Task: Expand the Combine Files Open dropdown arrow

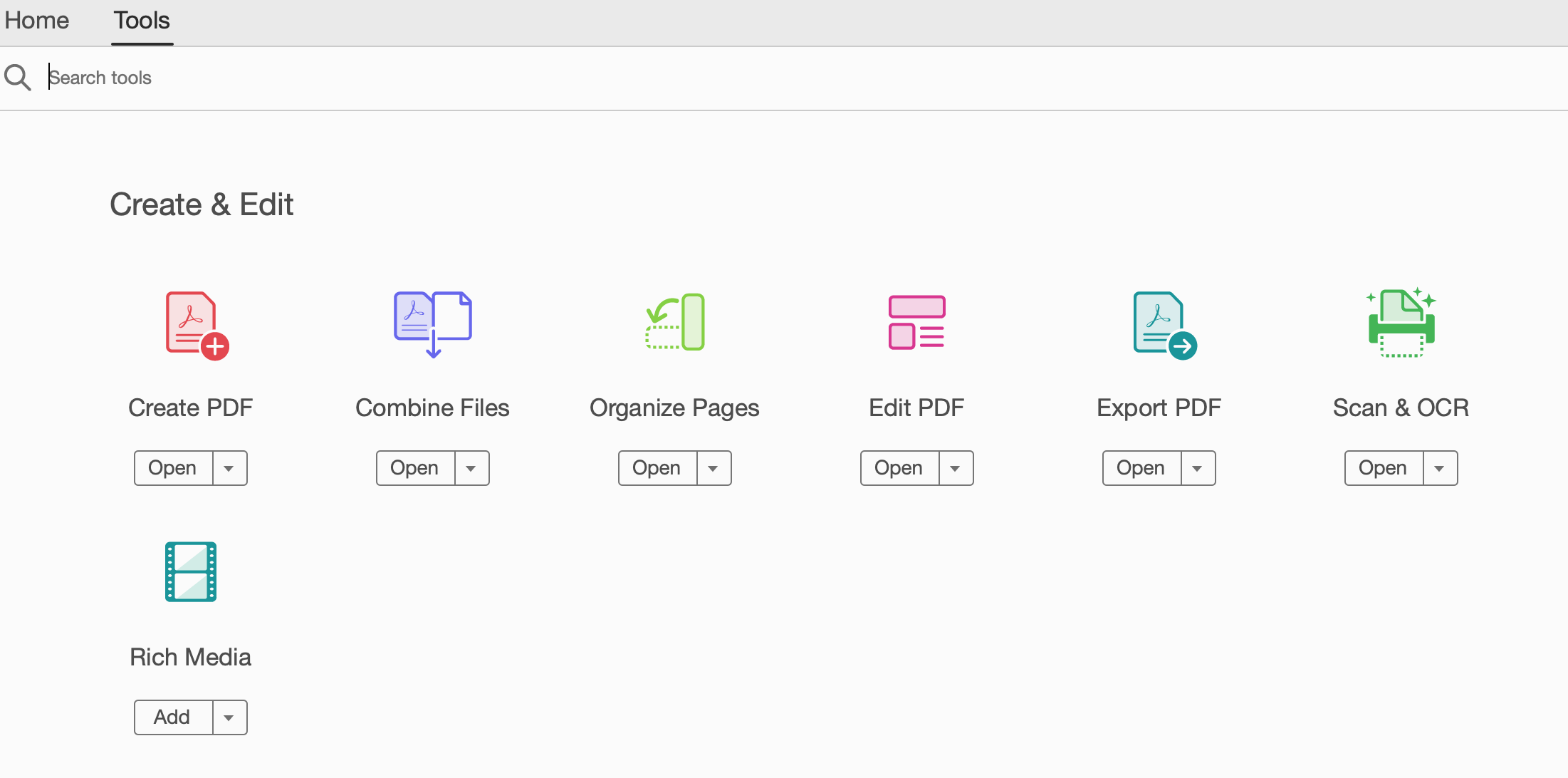Action: [471, 467]
